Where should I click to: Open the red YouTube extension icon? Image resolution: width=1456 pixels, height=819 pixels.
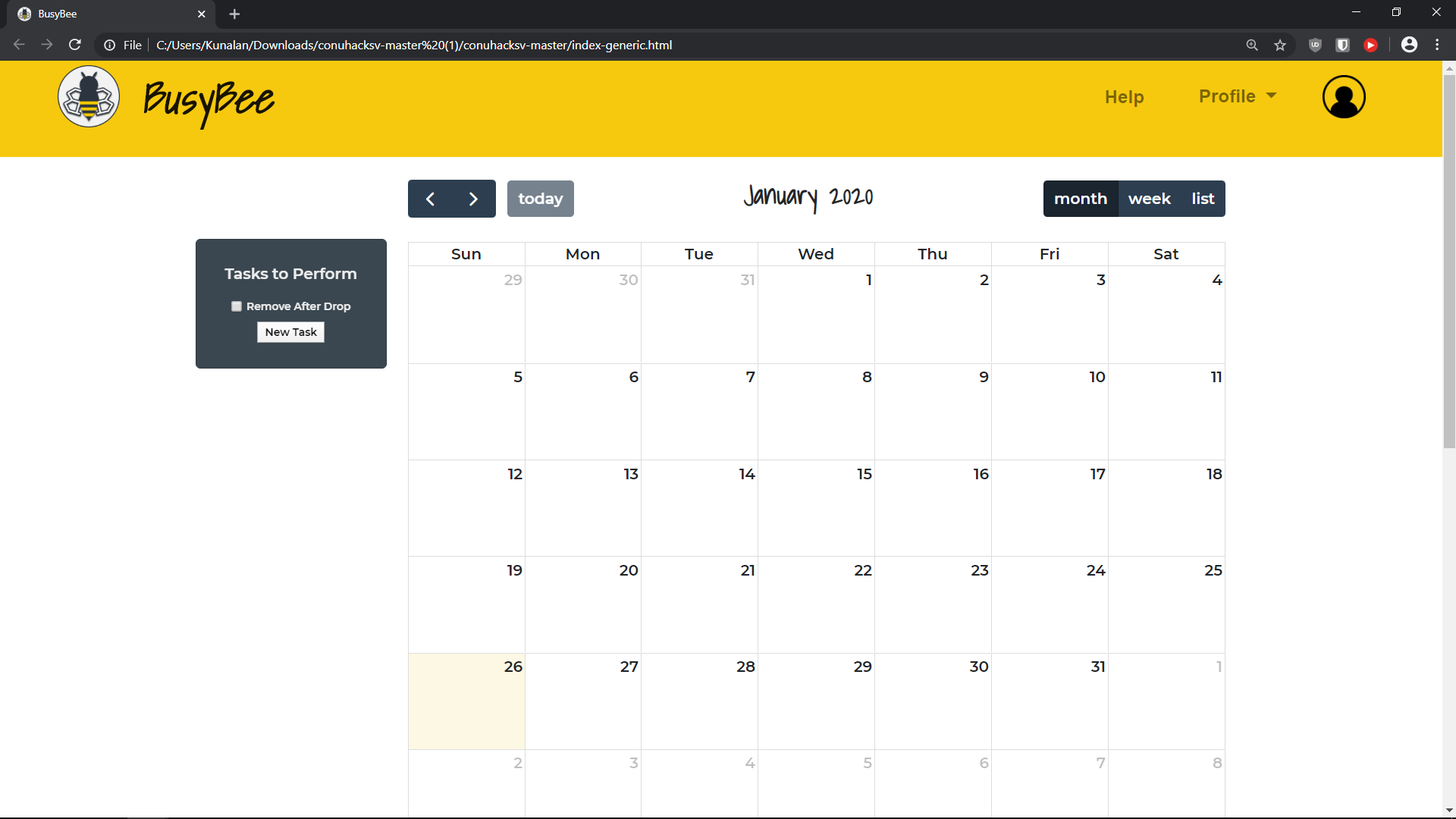[x=1370, y=45]
